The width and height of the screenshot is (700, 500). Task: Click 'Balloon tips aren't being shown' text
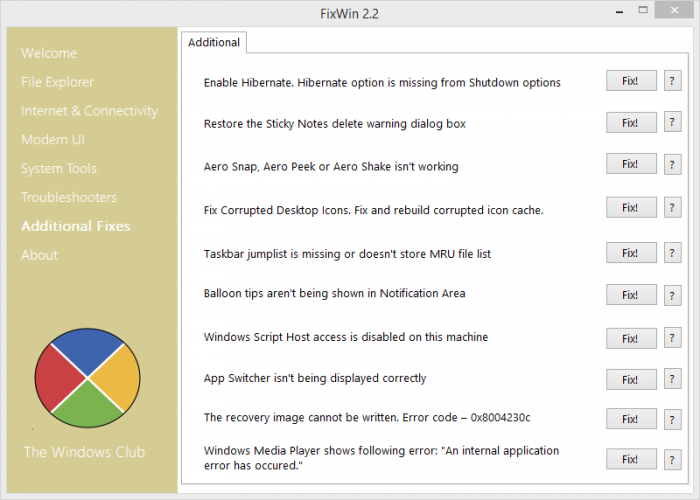click(x=334, y=293)
